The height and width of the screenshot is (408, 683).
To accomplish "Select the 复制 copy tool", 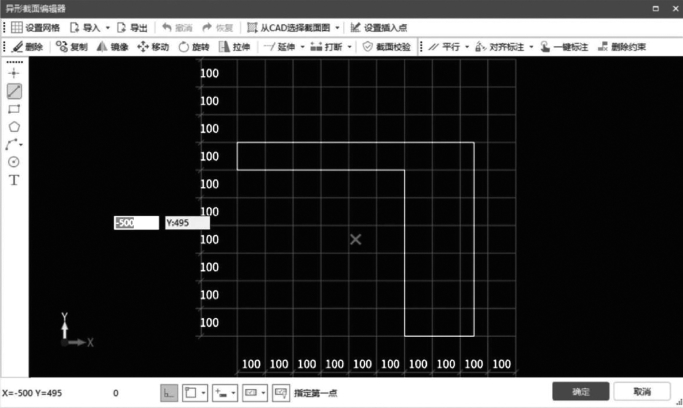I will point(72,47).
